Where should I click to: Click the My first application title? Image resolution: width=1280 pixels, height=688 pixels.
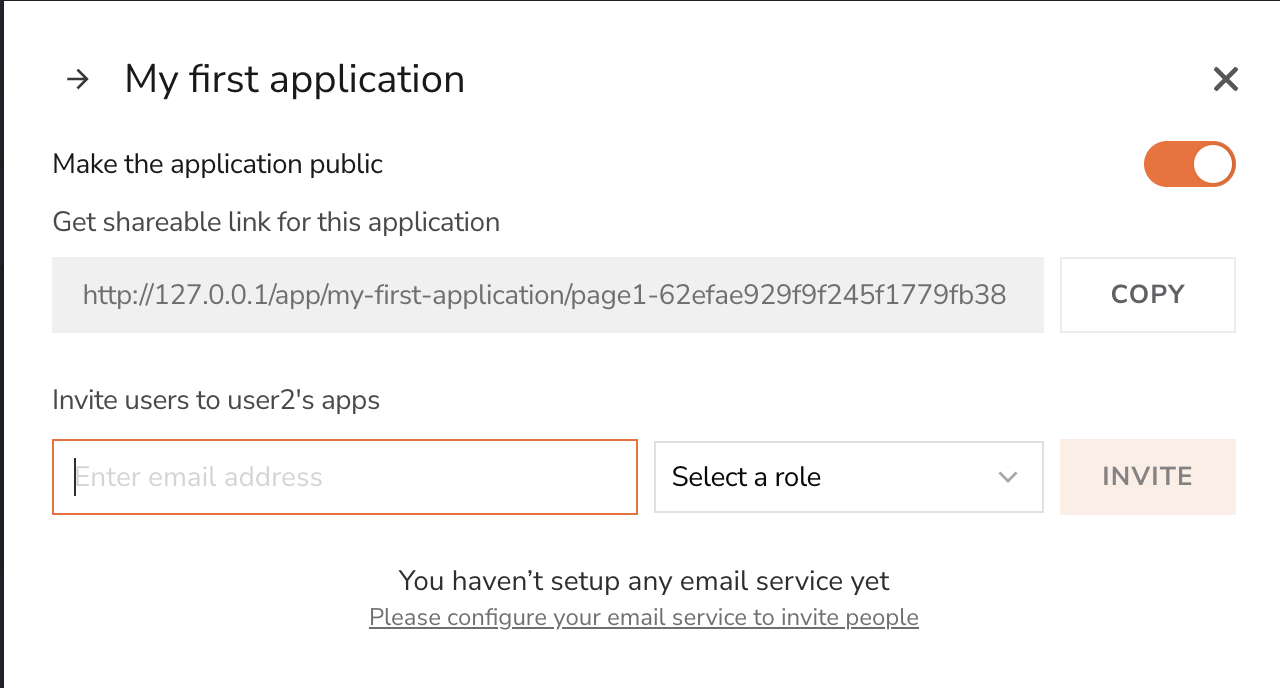[x=294, y=80]
